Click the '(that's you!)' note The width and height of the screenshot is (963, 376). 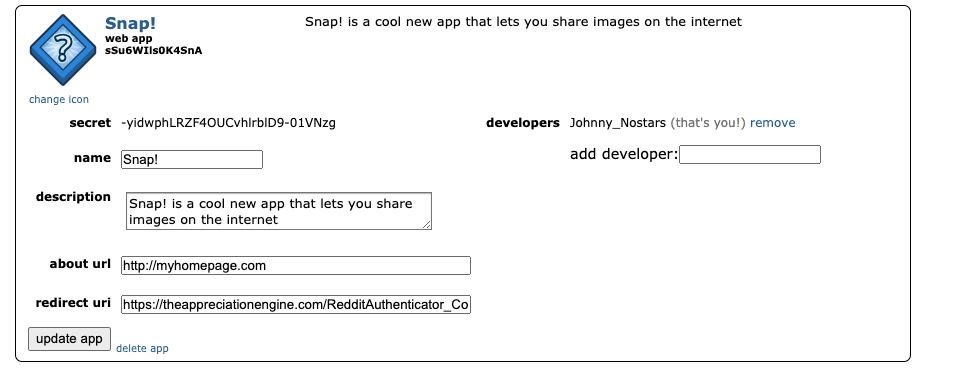708,123
